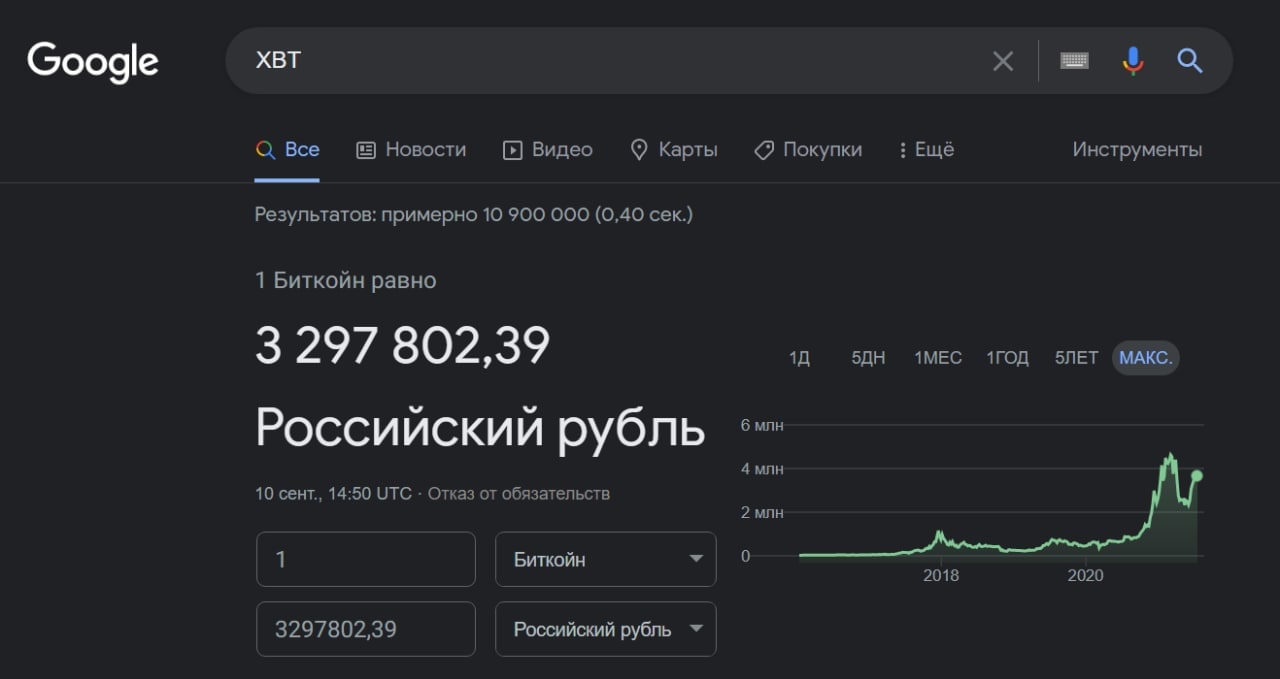Submit search with the magnifier icon
Viewport: 1280px width, 679px height.
tap(1189, 61)
